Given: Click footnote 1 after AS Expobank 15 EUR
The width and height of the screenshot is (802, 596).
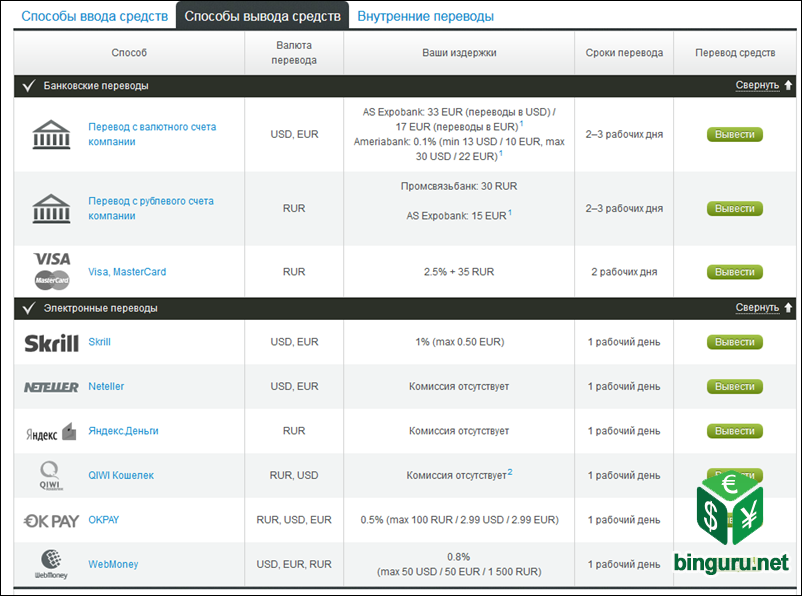Looking at the screenshot, I should pyautogui.click(x=510, y=212).
